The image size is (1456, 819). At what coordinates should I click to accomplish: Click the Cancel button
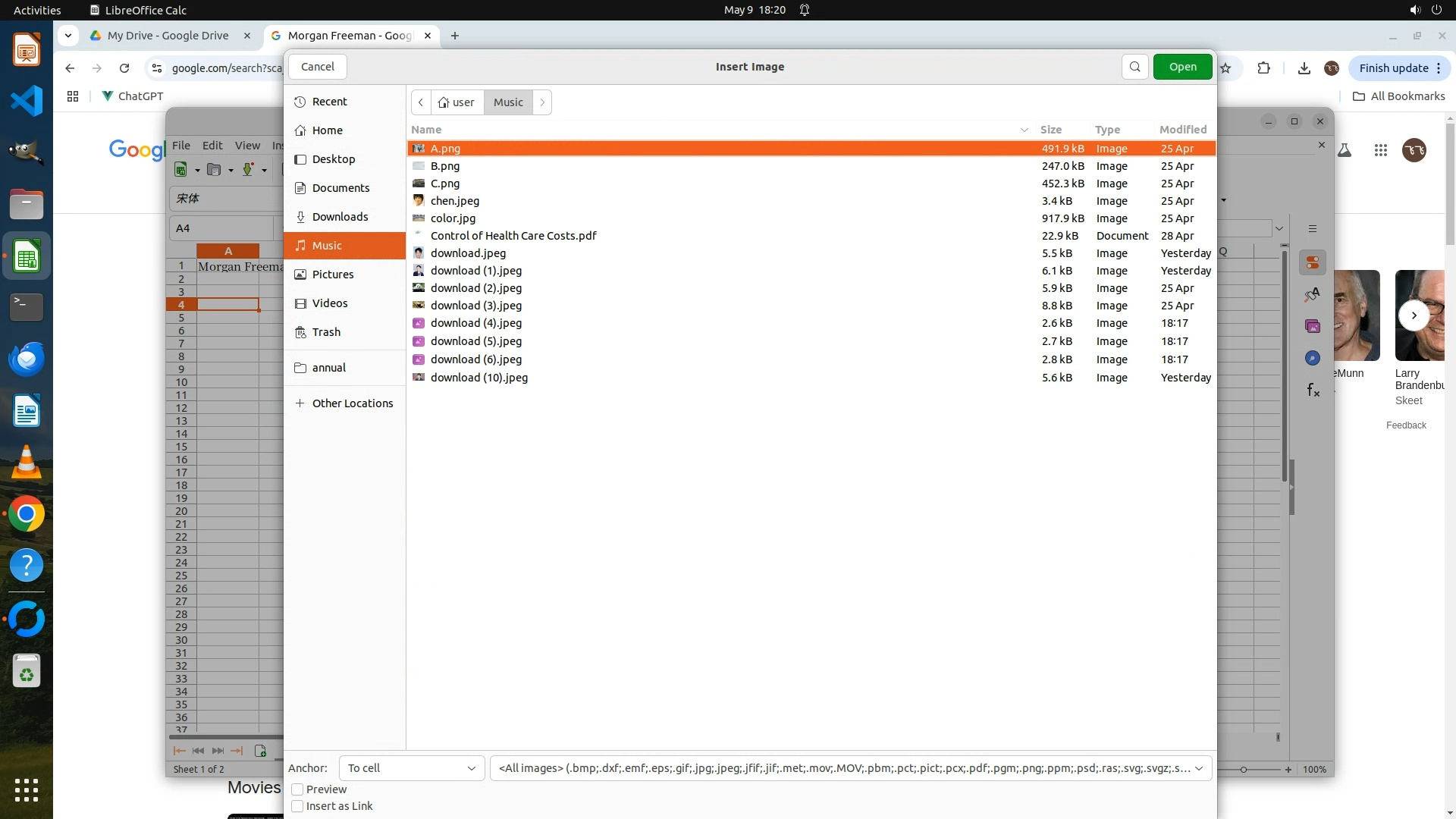[x=317, y=67]
